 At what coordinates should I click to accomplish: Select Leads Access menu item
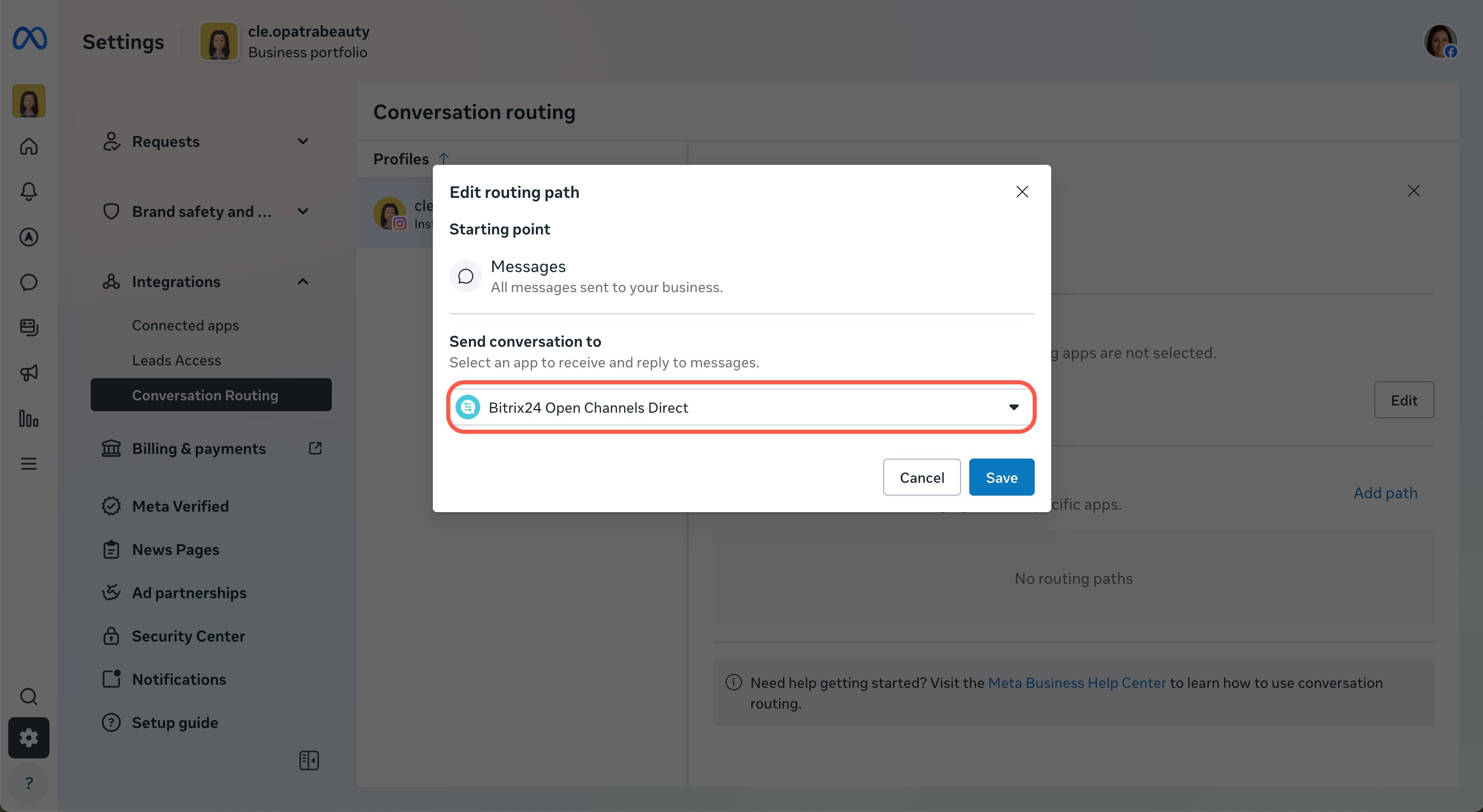[176, 360]
